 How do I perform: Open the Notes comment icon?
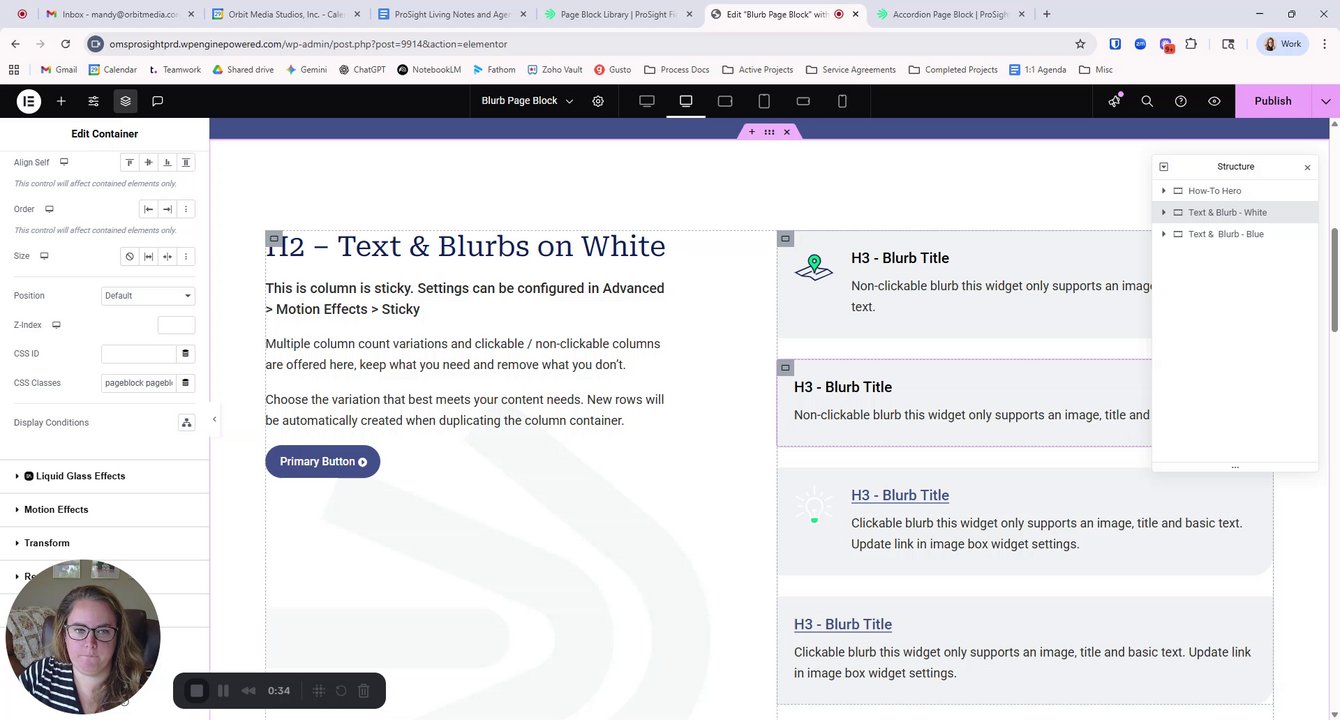coord(157,101)
